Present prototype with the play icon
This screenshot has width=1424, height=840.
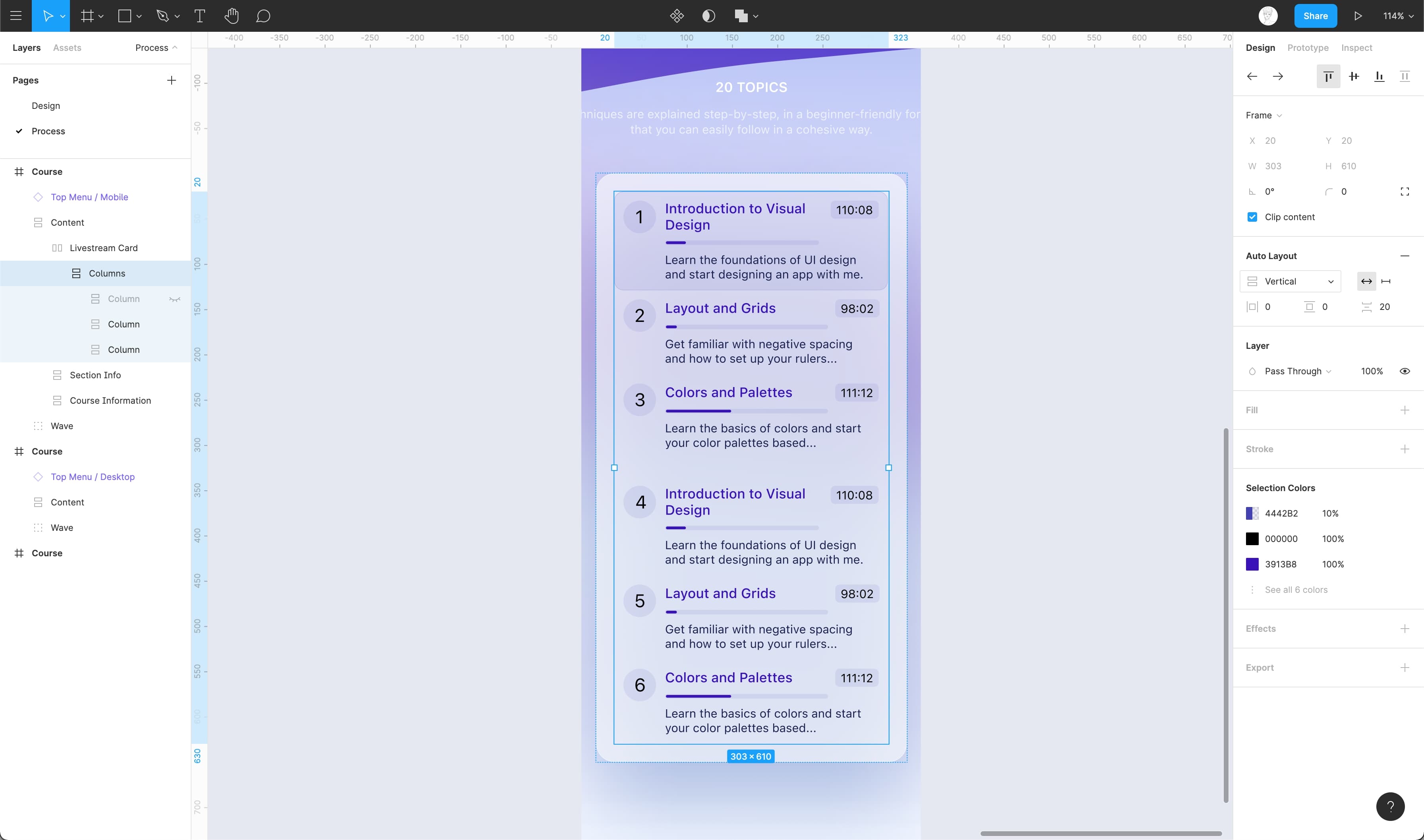click(1357, 16)
